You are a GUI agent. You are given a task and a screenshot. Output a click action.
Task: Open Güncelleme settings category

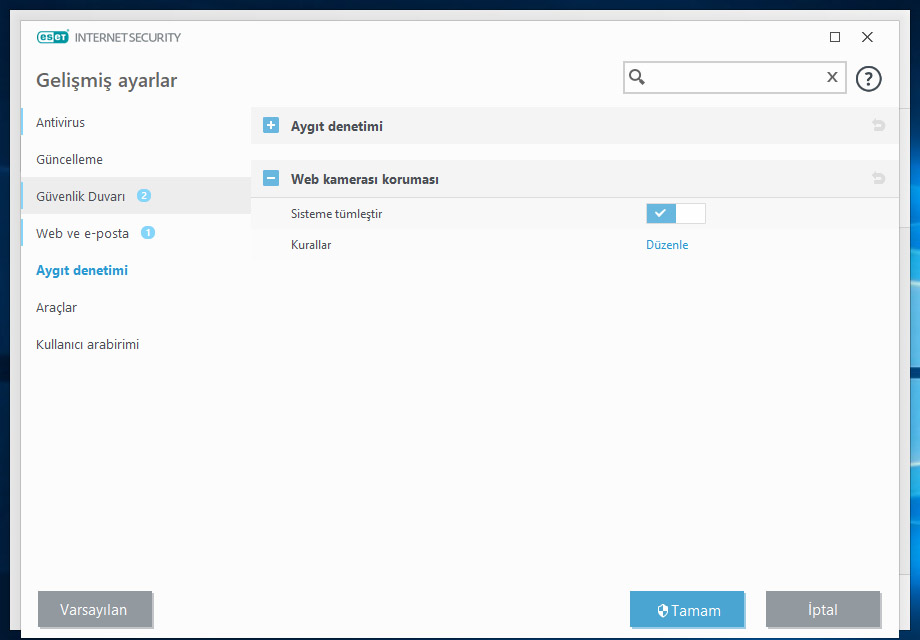[69, 160]
